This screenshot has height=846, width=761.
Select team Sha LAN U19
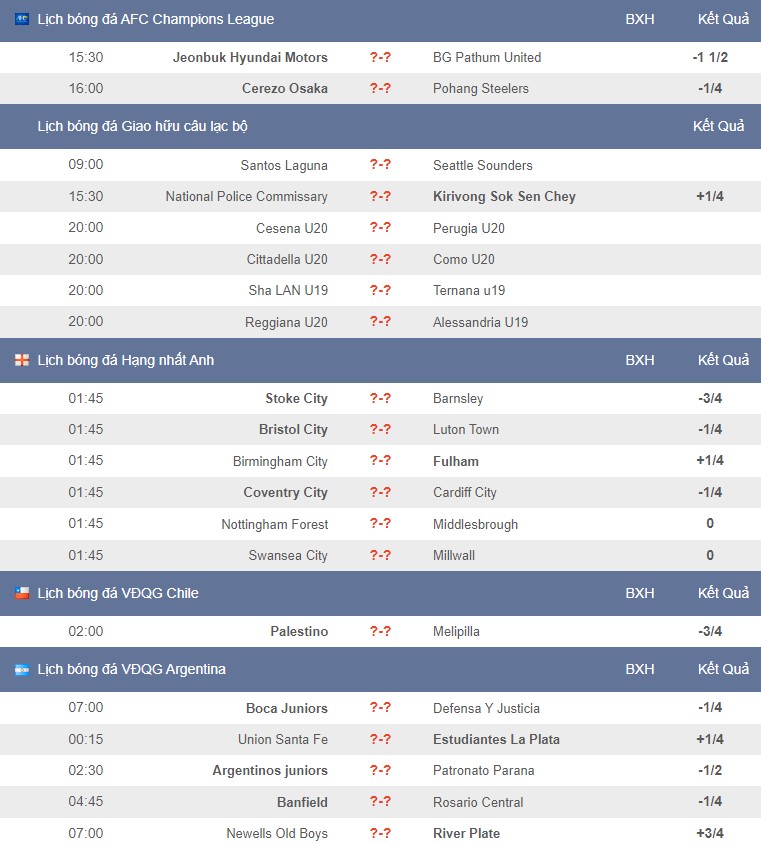288,290
